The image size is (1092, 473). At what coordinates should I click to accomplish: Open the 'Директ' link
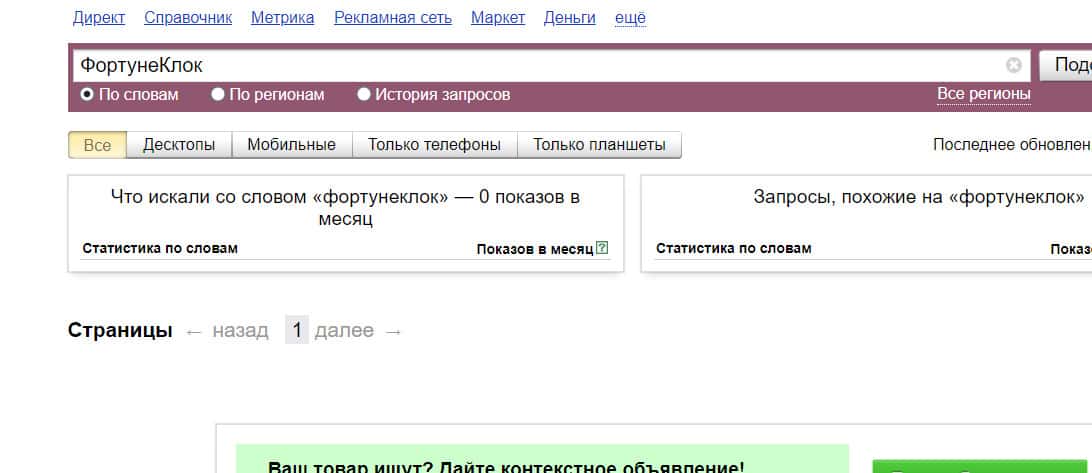[x=99, y=18]
